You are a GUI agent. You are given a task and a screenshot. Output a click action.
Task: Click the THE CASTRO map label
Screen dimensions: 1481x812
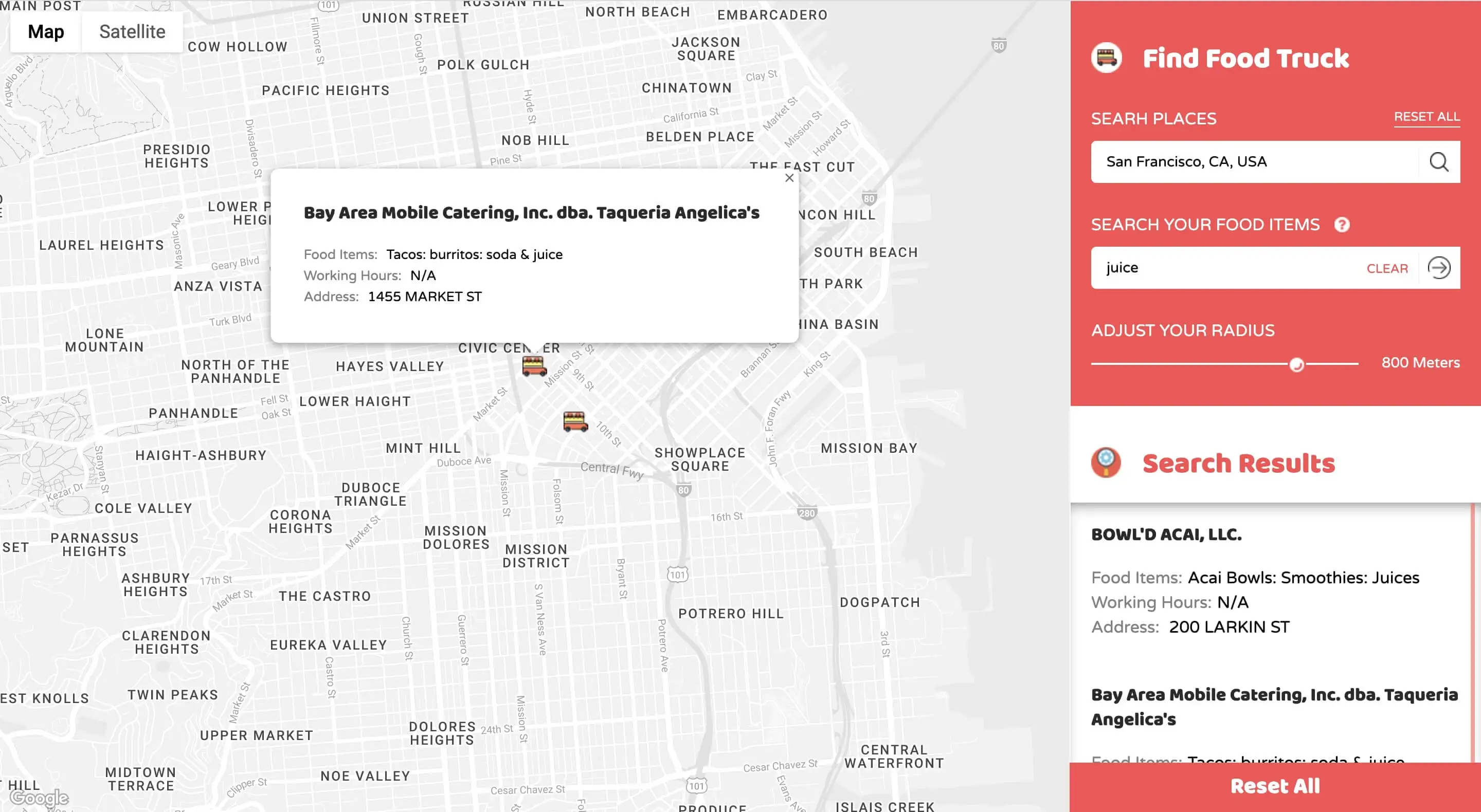coord(325,596)
